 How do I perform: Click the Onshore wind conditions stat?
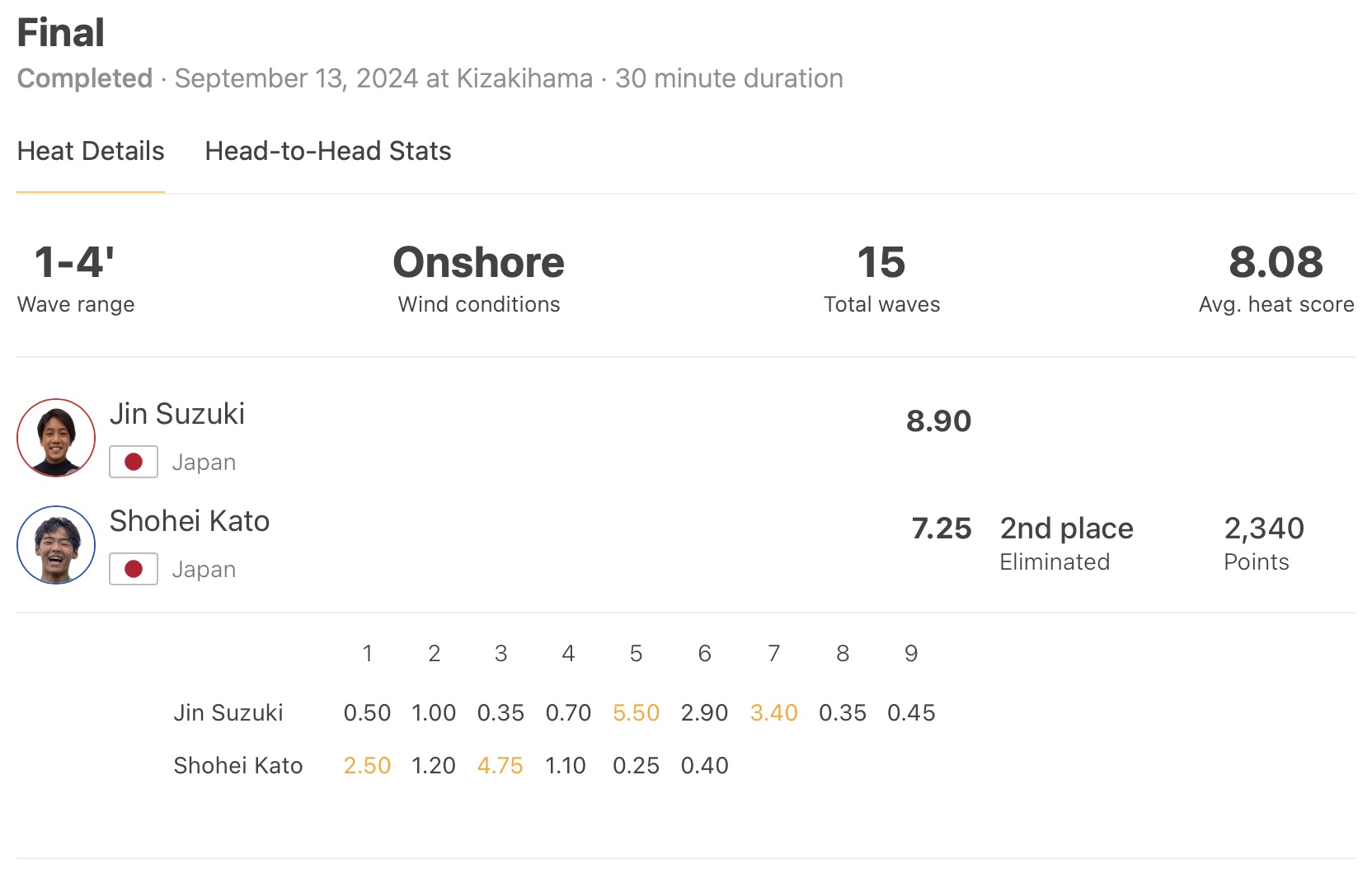pos(478,263)
